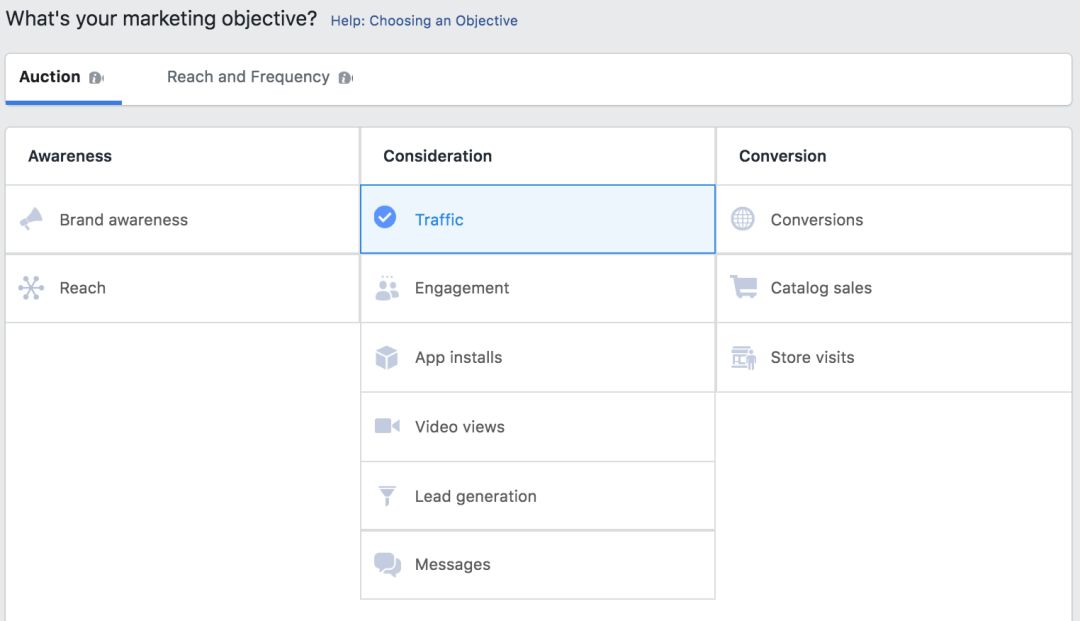Click the Brand awareness megaphone icon
Viewport: 1080px width, 621px height.
point(31,219)
